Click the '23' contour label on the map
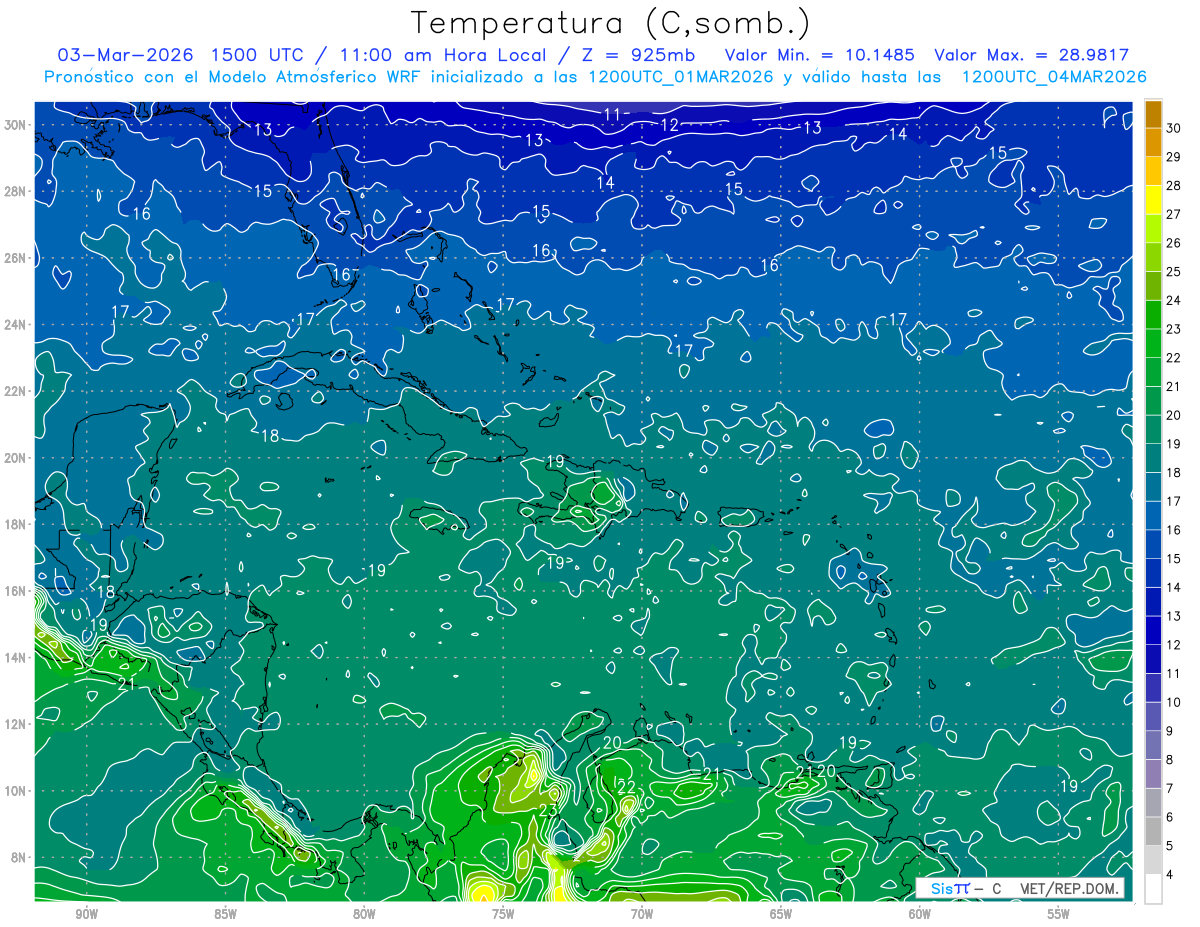Viewport: 1200px width, 927px height. (x=548, y=810)
